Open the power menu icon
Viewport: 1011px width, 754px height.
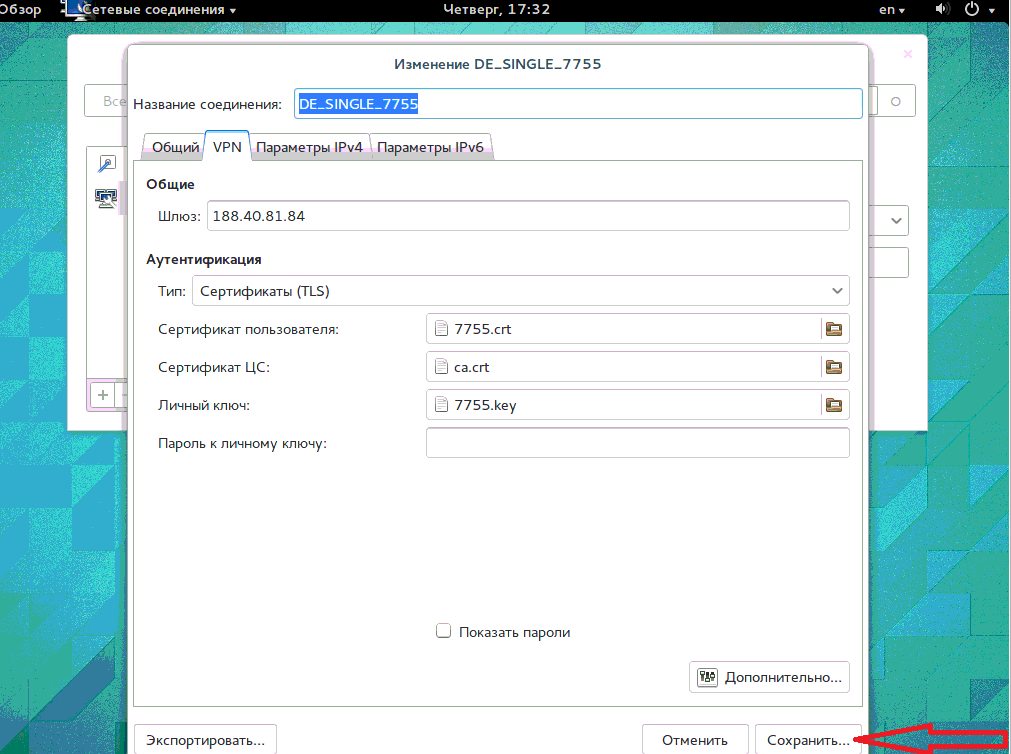977,10
